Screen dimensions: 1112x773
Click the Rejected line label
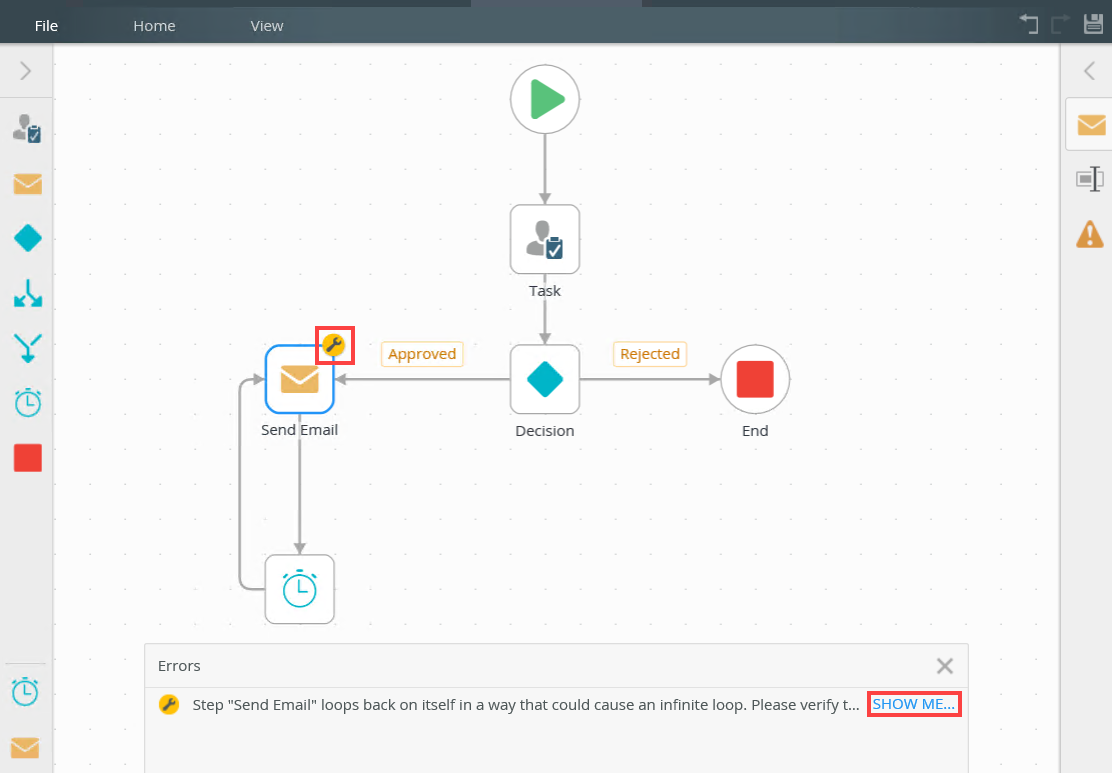650,354
